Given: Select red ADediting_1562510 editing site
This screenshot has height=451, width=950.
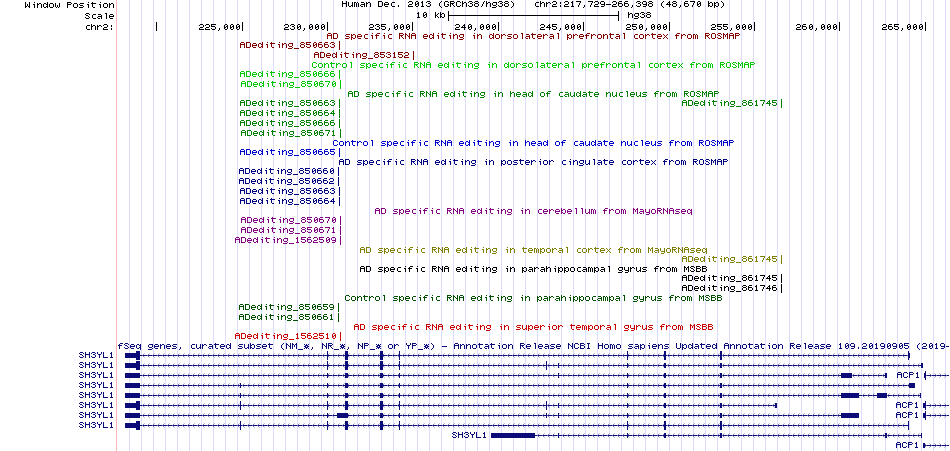Looking at the screenshot, I should [285, 336].
